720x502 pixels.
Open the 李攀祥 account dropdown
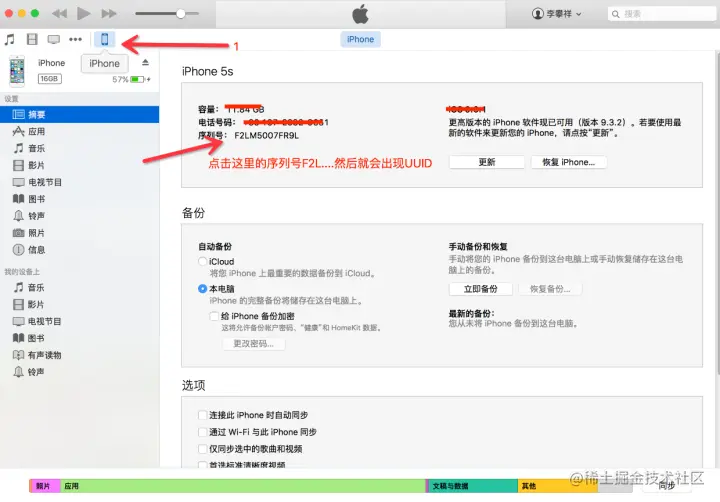coord(557,14)
